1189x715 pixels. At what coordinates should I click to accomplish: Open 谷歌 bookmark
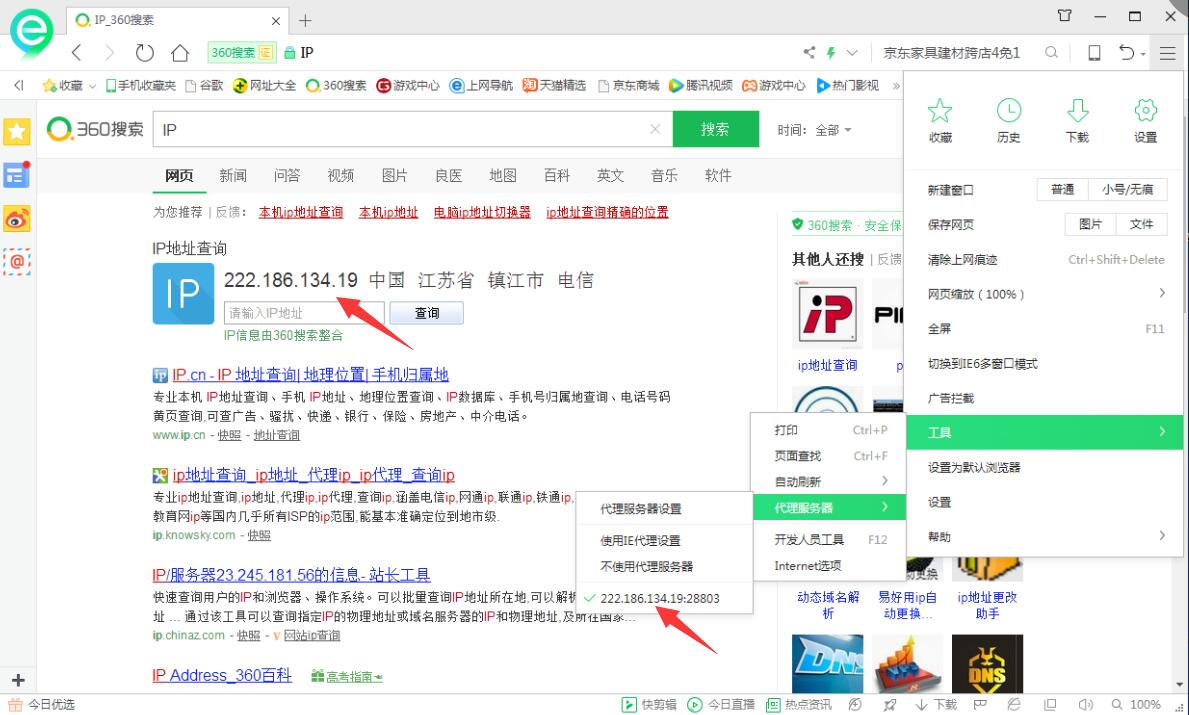(204, 86)
